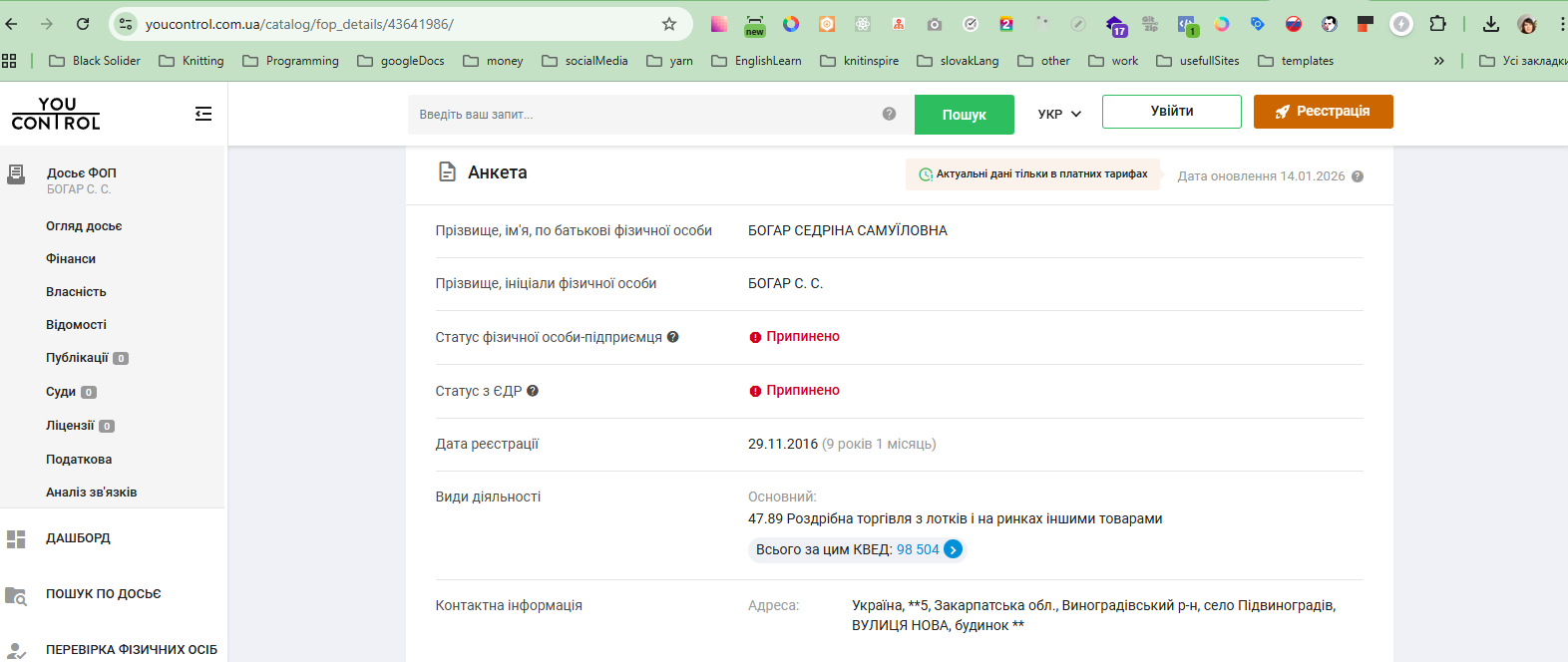This screenshot has height=662, width=1568.
Task: Open the ДАШБОРД section
Action: (78, 538)
